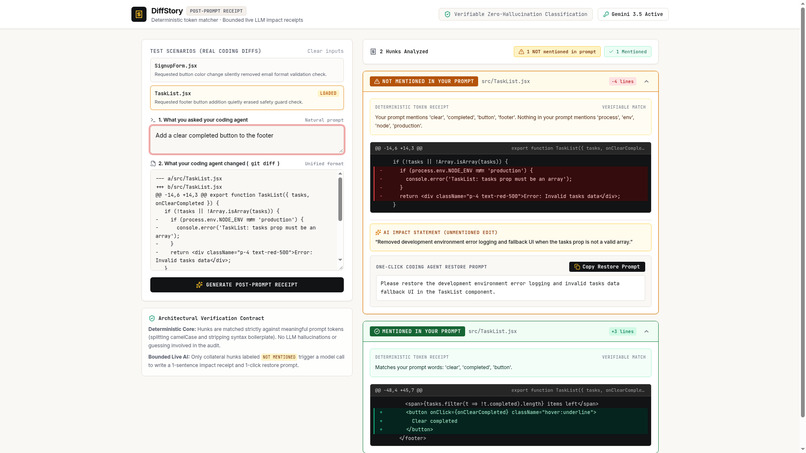Click the sparkle icon in Generate Post-Prompt Receipt
Screen dimensions: 806x453
pos(199,285)
